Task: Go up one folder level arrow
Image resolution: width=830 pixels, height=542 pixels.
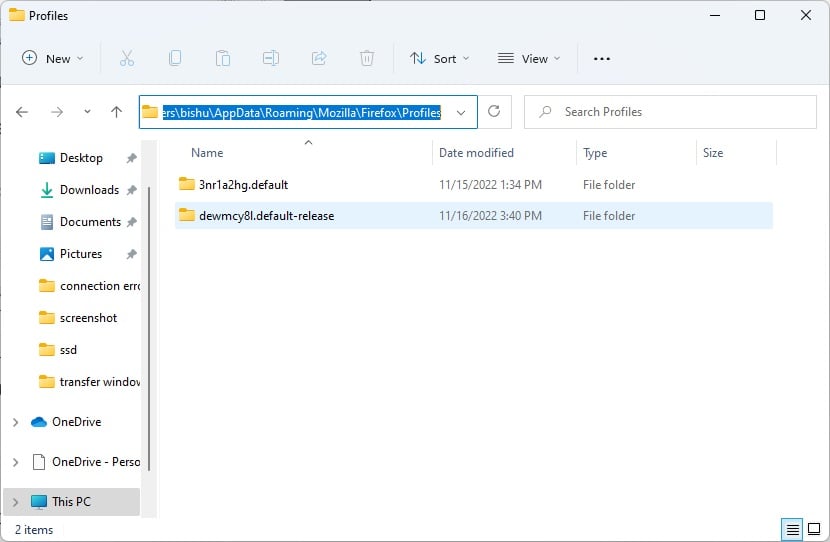Action: pyautogui.click(x=116, y=112)
